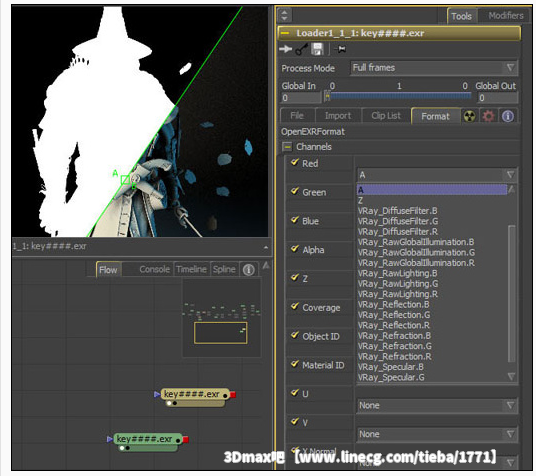The image size is (536, 476).
Task: Toggle the U channel checkbox
Action: (294, 392)
